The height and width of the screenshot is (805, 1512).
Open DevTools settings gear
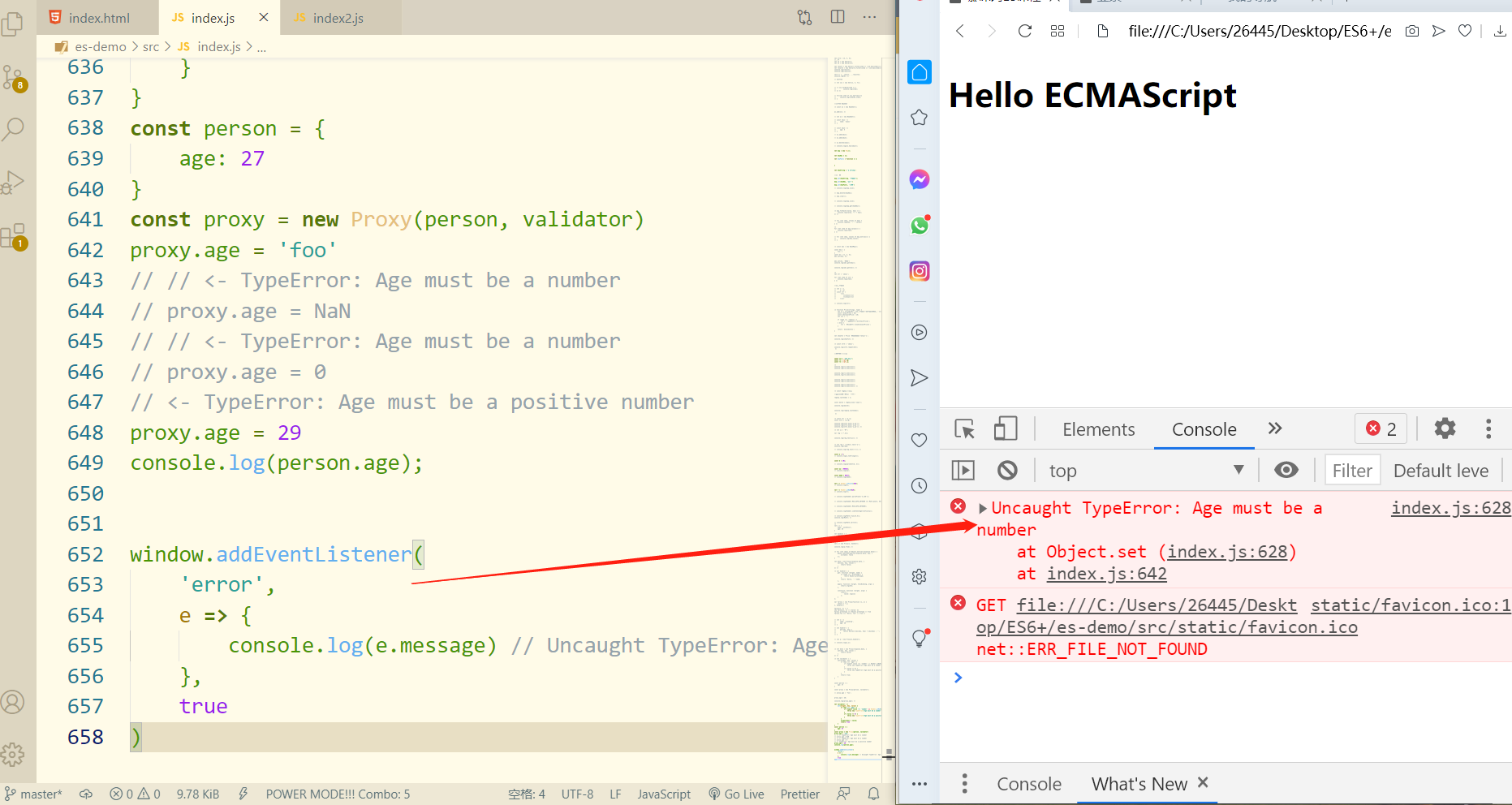tap(1445, 428)
